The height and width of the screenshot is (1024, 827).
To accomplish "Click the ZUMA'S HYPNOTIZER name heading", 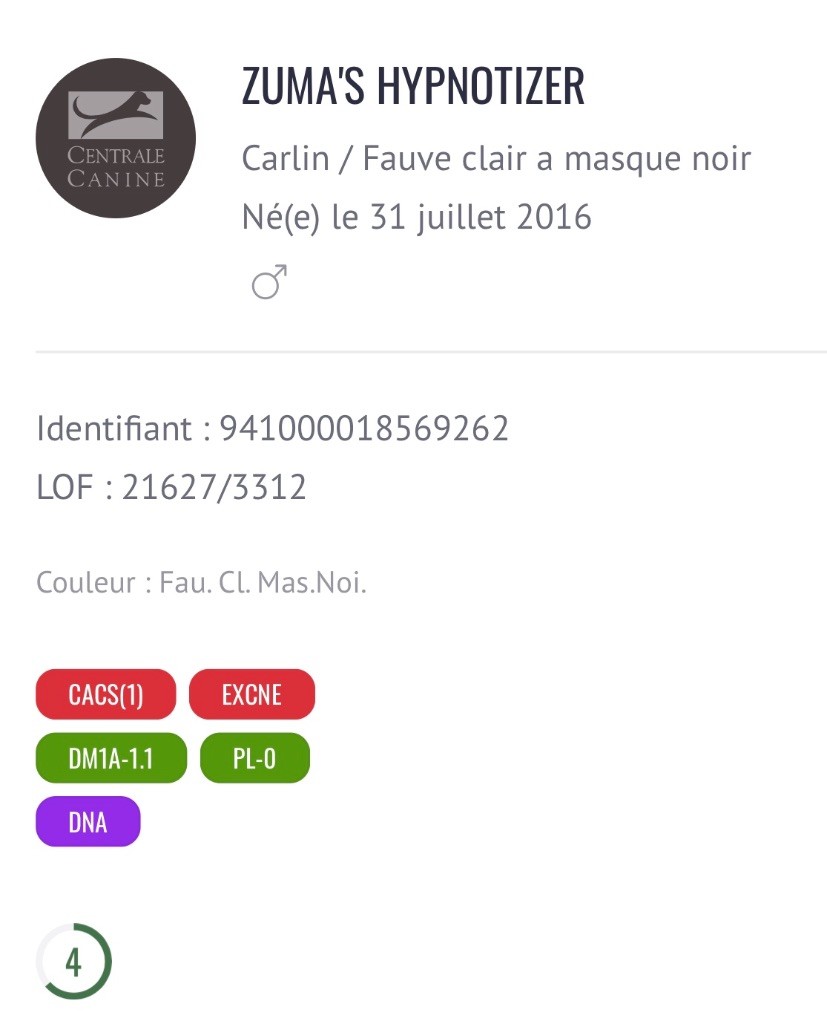I will (x=413, y=86).
